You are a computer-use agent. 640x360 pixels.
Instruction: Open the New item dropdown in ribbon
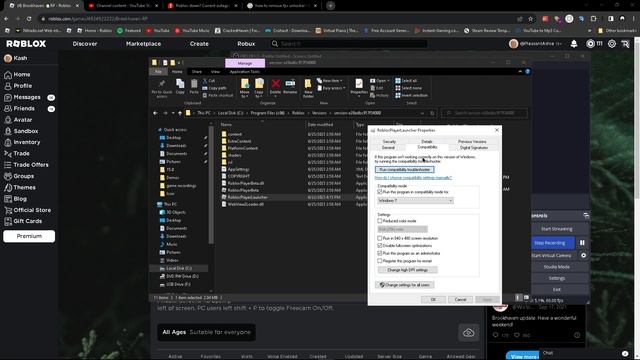(330, 81)
